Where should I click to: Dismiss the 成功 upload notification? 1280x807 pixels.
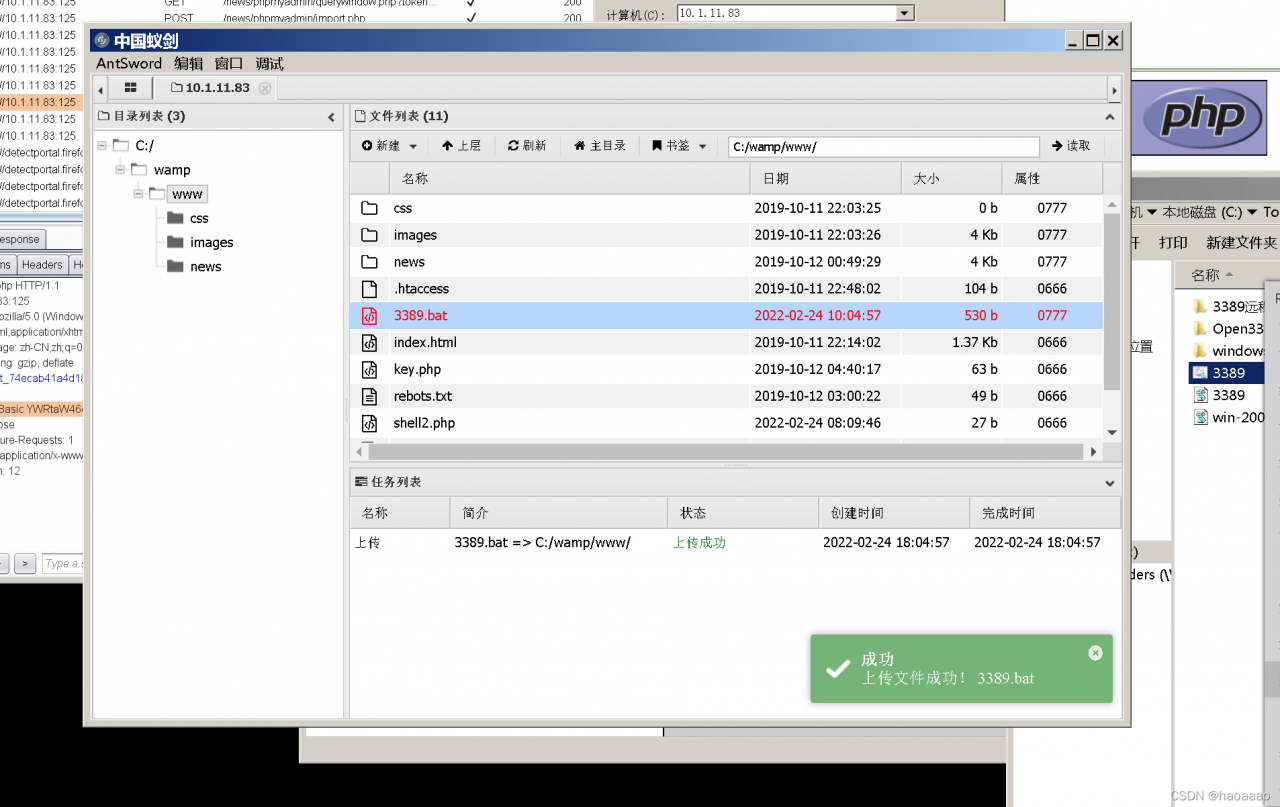pos(1095,653)
